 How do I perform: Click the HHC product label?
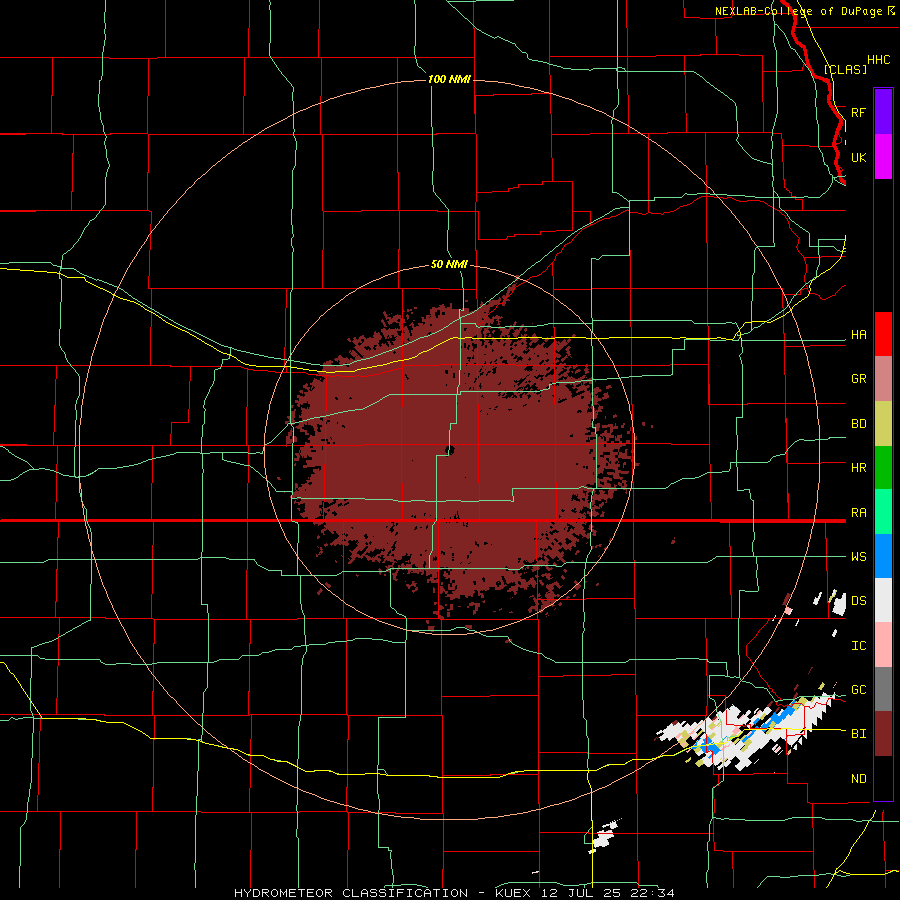pos(879,60)
